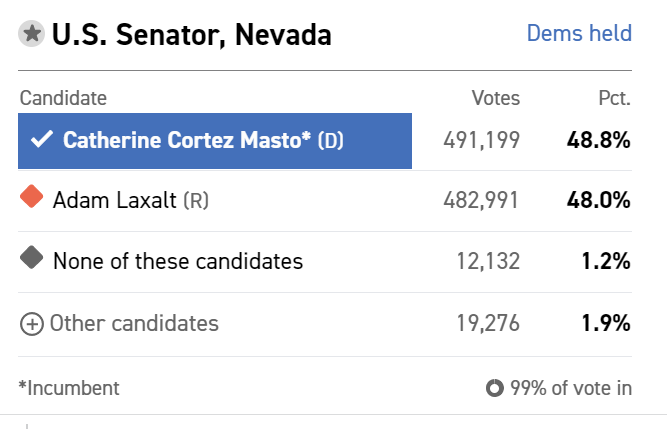Viewport: 667px width, 429px height.
Task: Click the 491,199 vote count
Action: pyautogui.click(x=482, y=140)
